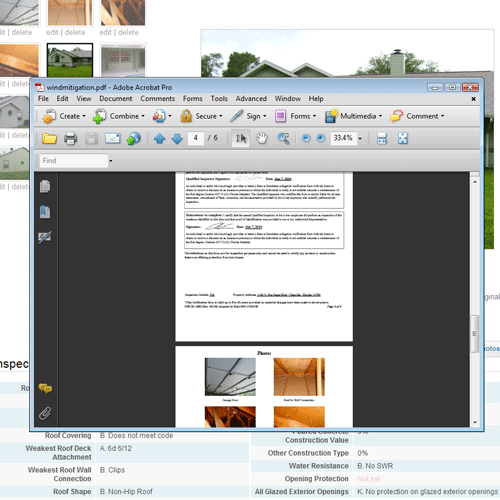Screen dimensions: 500x500
Task: Select the green house thumbnail in browser page
Action: coord(70,60)
